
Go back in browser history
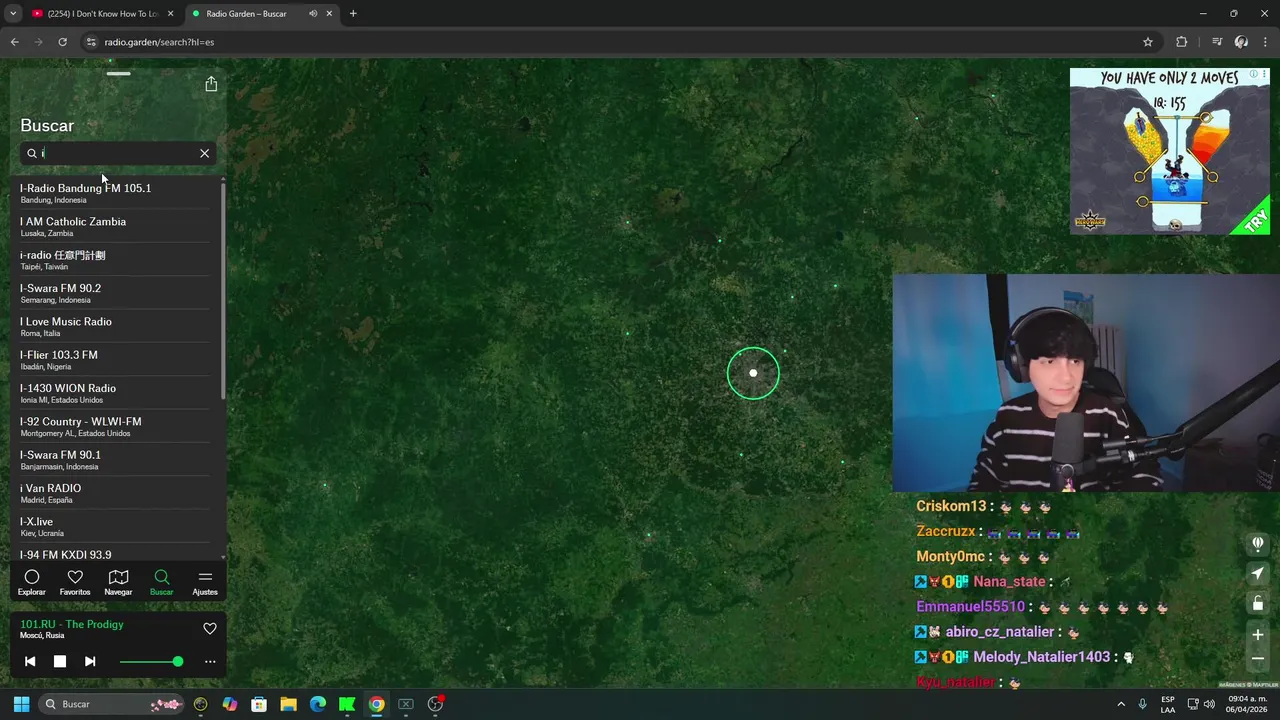click(x=14, y=42)
